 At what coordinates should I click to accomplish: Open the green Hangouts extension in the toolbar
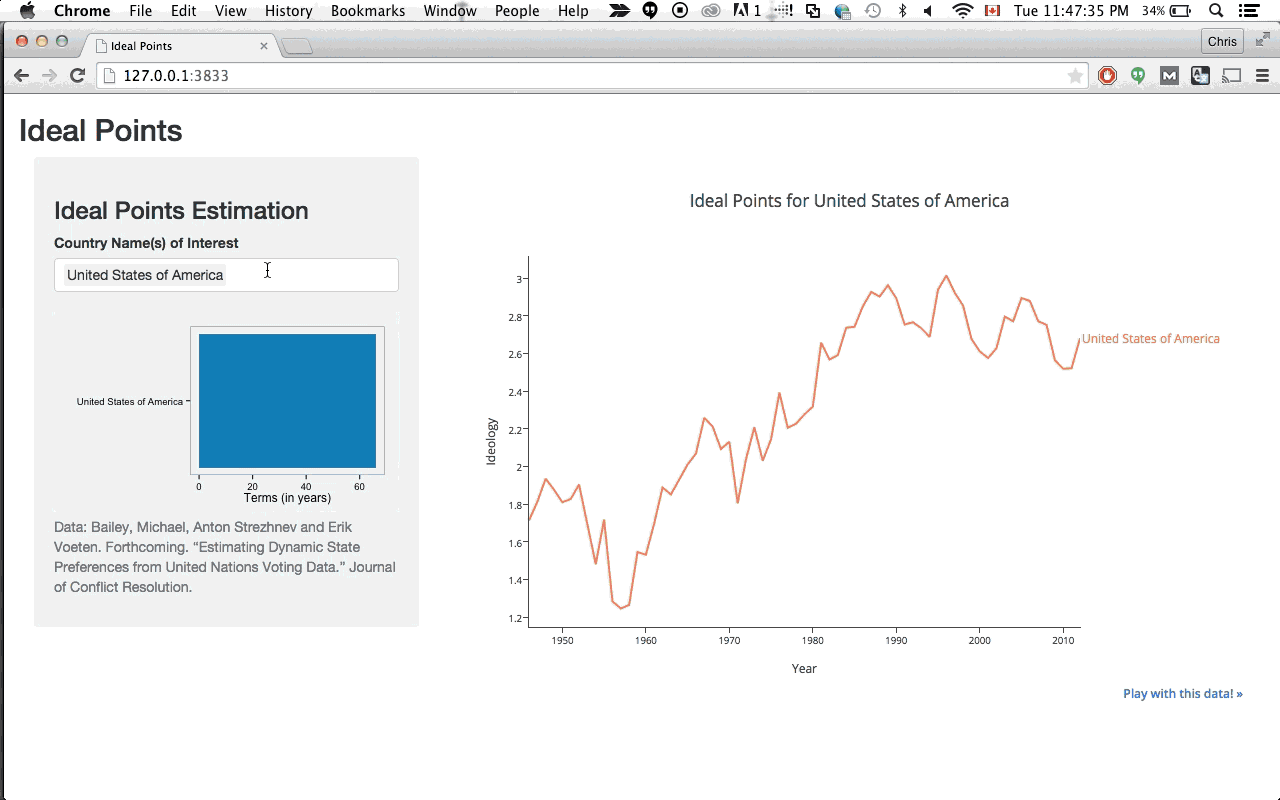1138,75
